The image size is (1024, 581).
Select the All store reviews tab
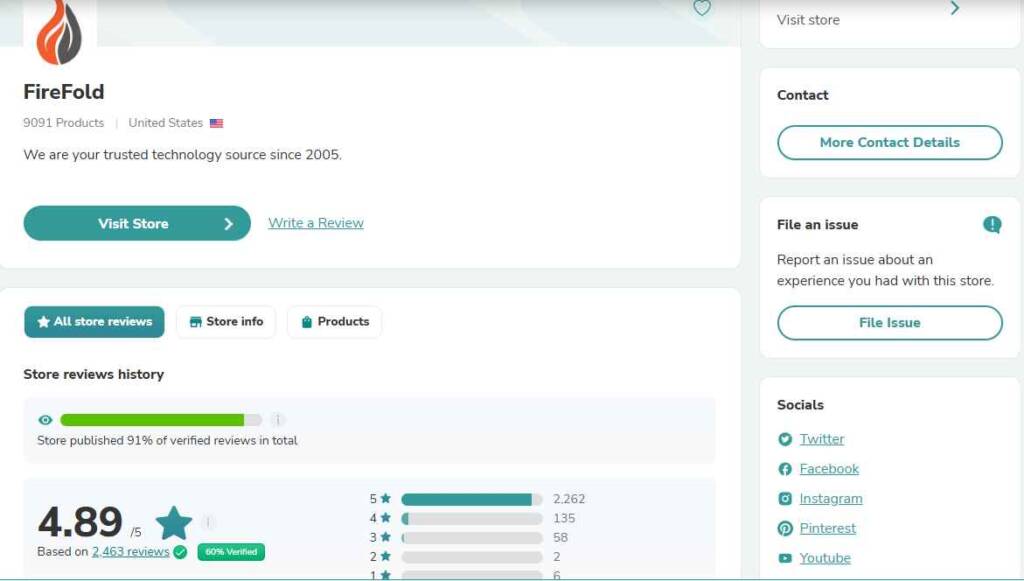(94, 322)
